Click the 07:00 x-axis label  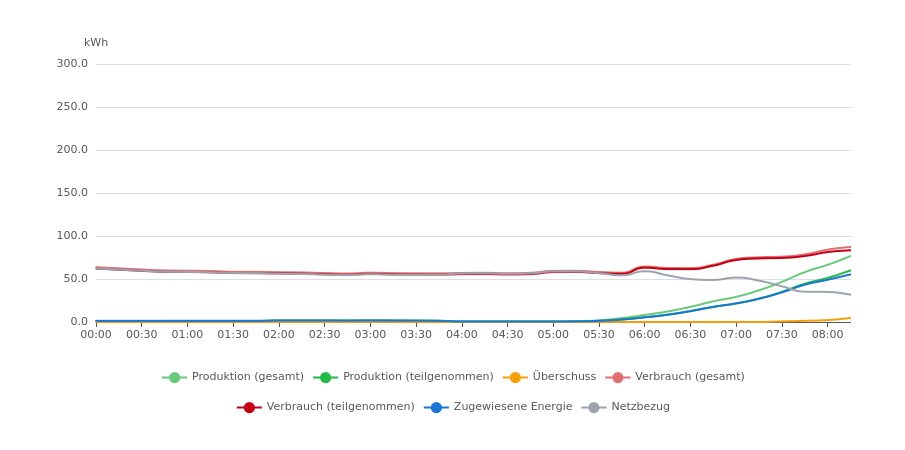pos(736,335)
